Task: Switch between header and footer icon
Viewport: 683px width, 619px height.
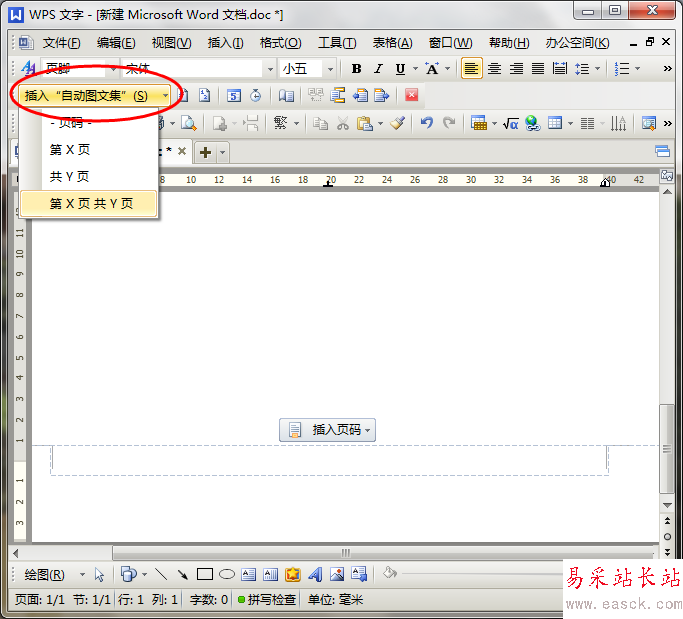Action: click(x=338, y=95)
